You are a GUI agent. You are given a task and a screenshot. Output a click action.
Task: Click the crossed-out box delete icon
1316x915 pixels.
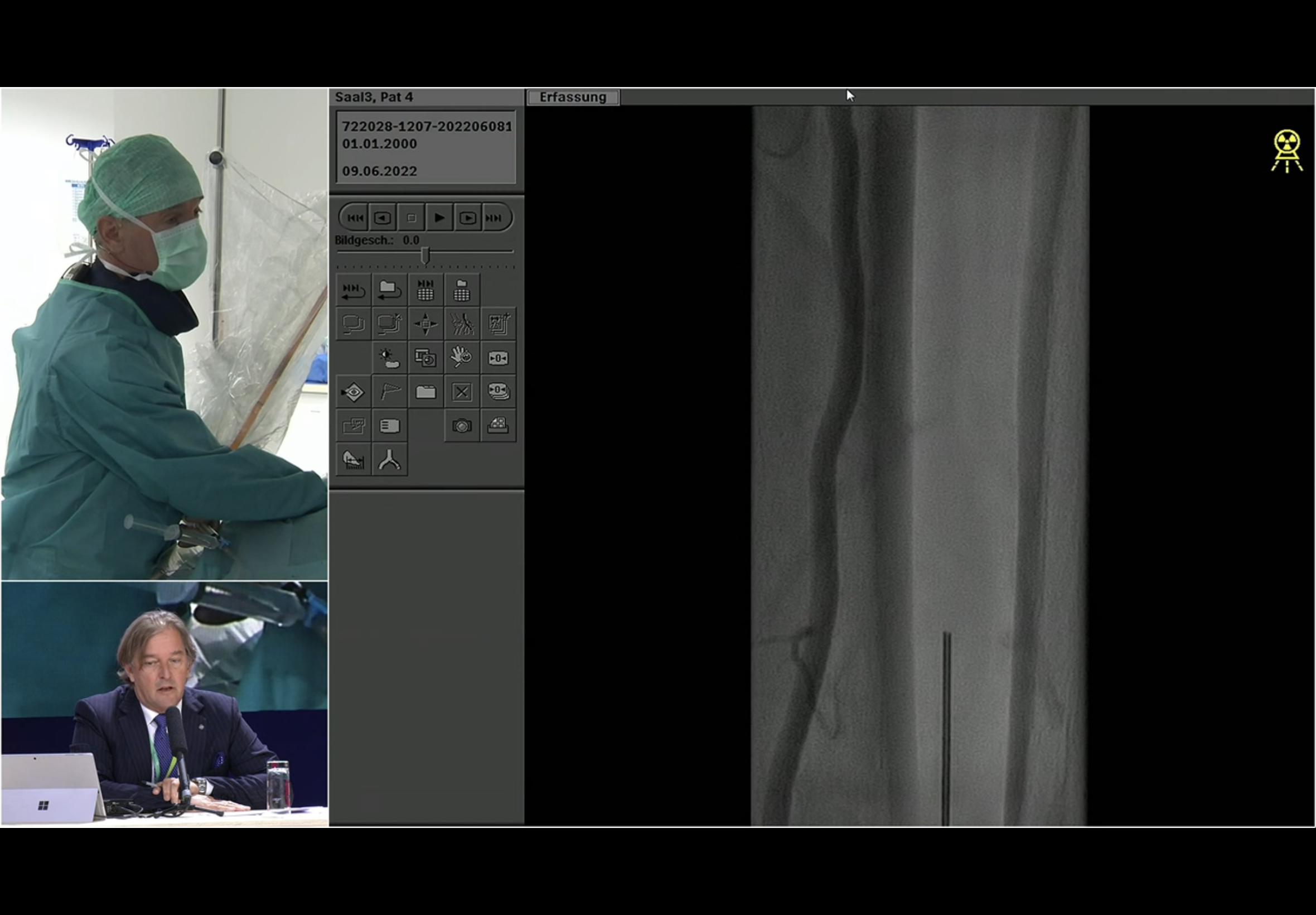pyautogui.click(x=462, y=392)
